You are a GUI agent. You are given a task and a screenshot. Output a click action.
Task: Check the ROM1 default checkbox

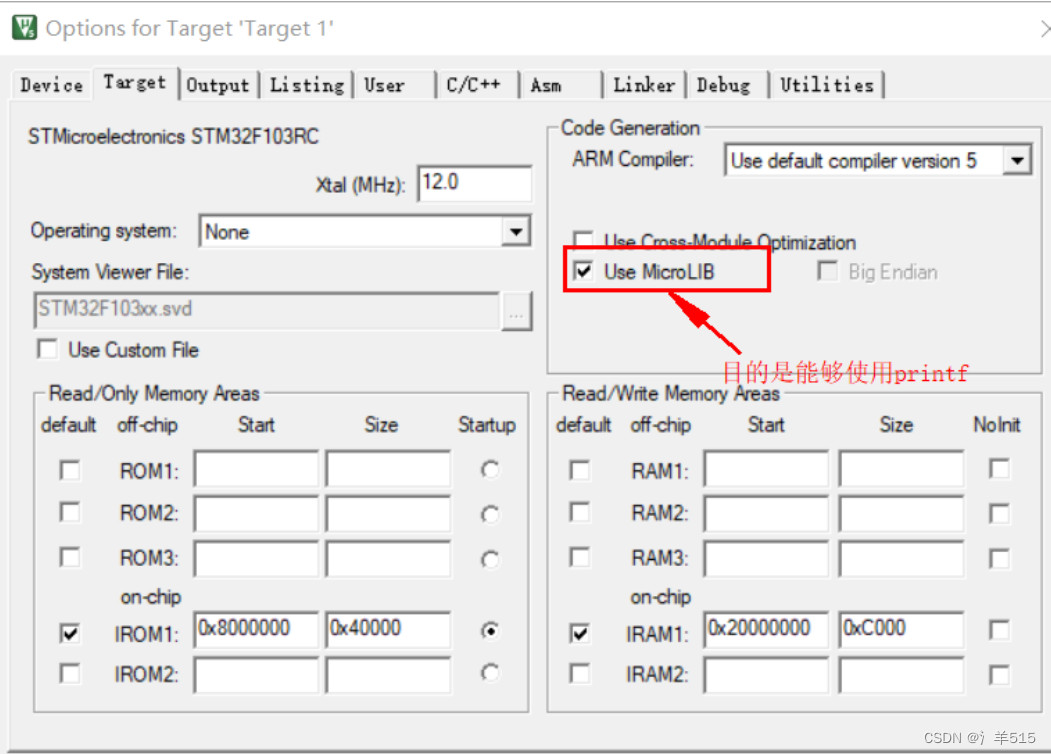click(x=70, y=470)
